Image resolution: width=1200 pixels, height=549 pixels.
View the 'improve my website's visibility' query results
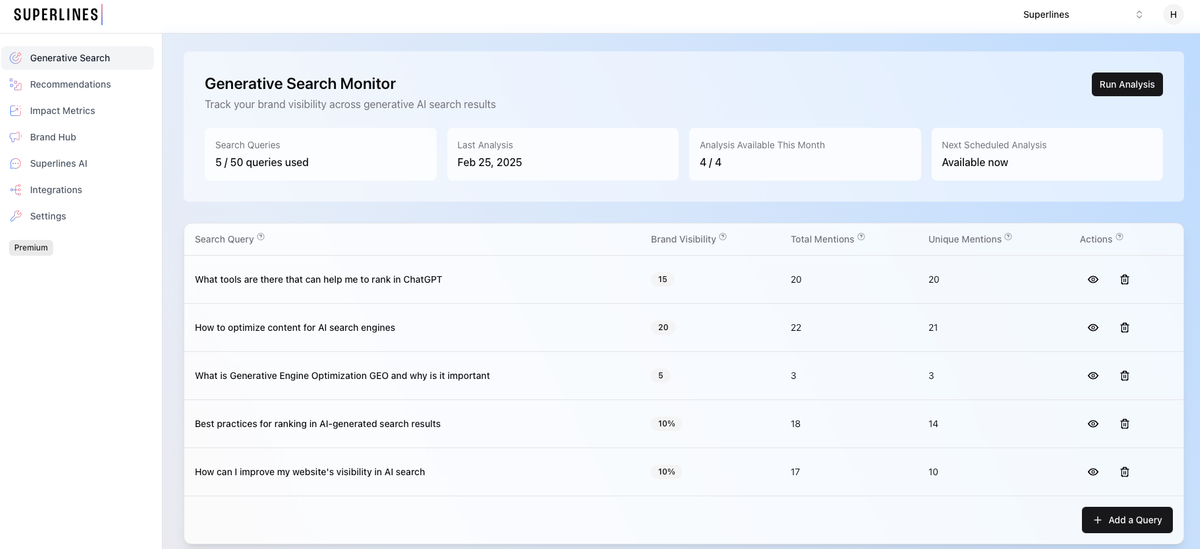click(x=1093, y=472)
